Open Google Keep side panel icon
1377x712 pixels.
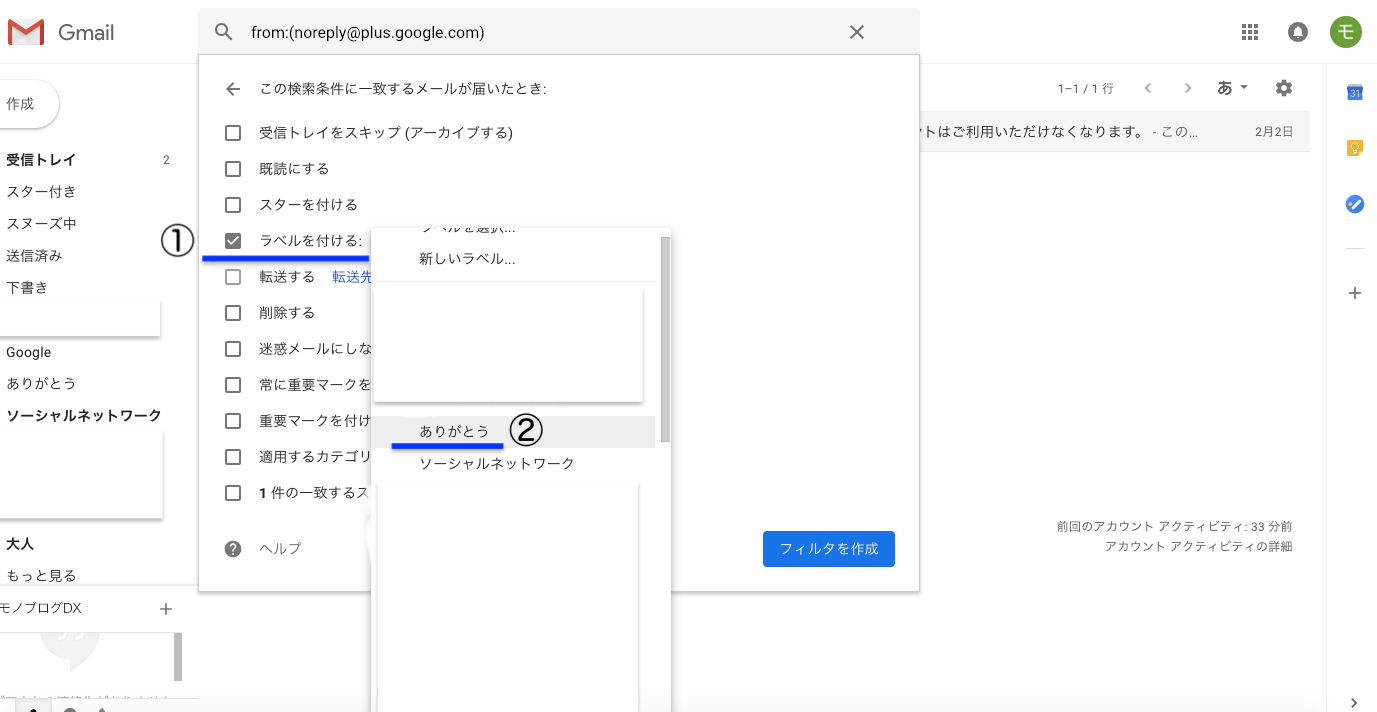click(x=1354, y=148)
